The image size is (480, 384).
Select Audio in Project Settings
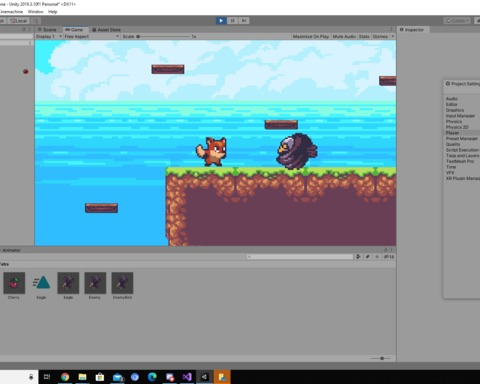point(452,99)
